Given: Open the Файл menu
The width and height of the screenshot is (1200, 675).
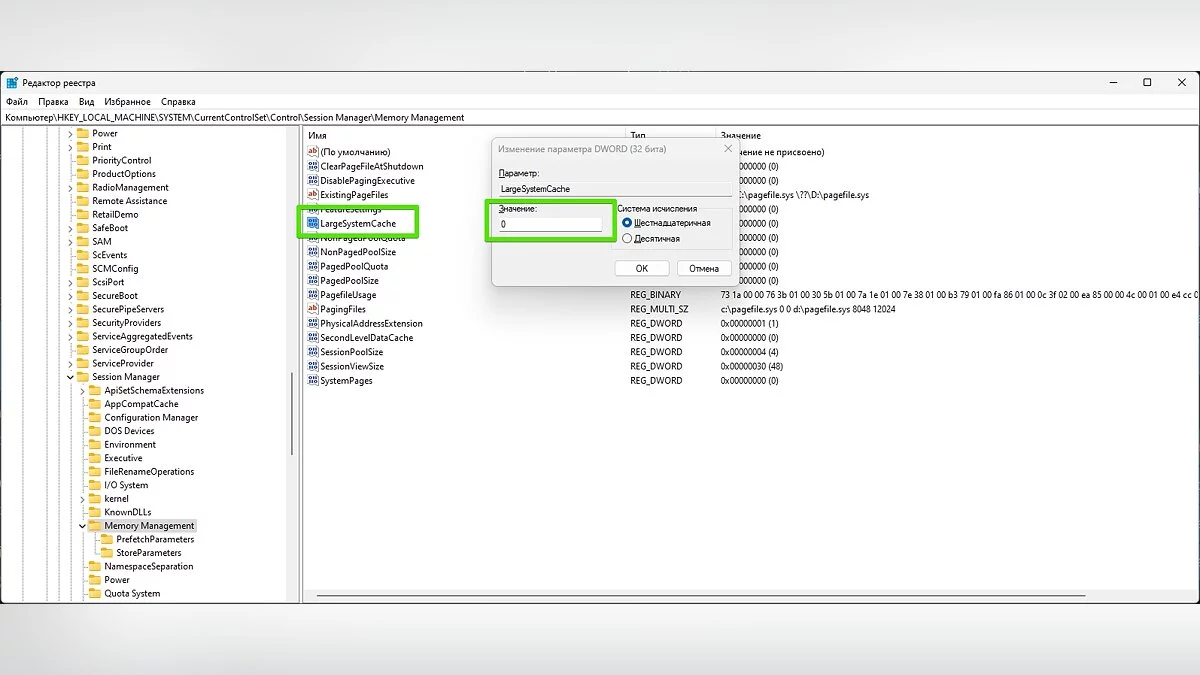Looking at the screenshot, I should point(17,102).
